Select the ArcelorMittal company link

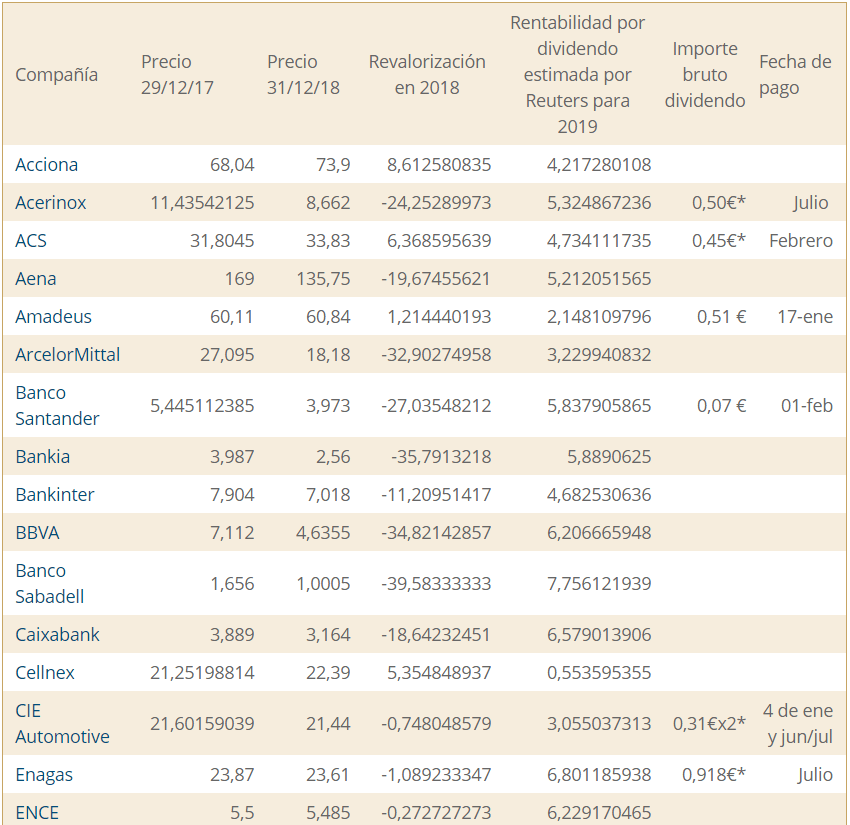coord(67,355)
